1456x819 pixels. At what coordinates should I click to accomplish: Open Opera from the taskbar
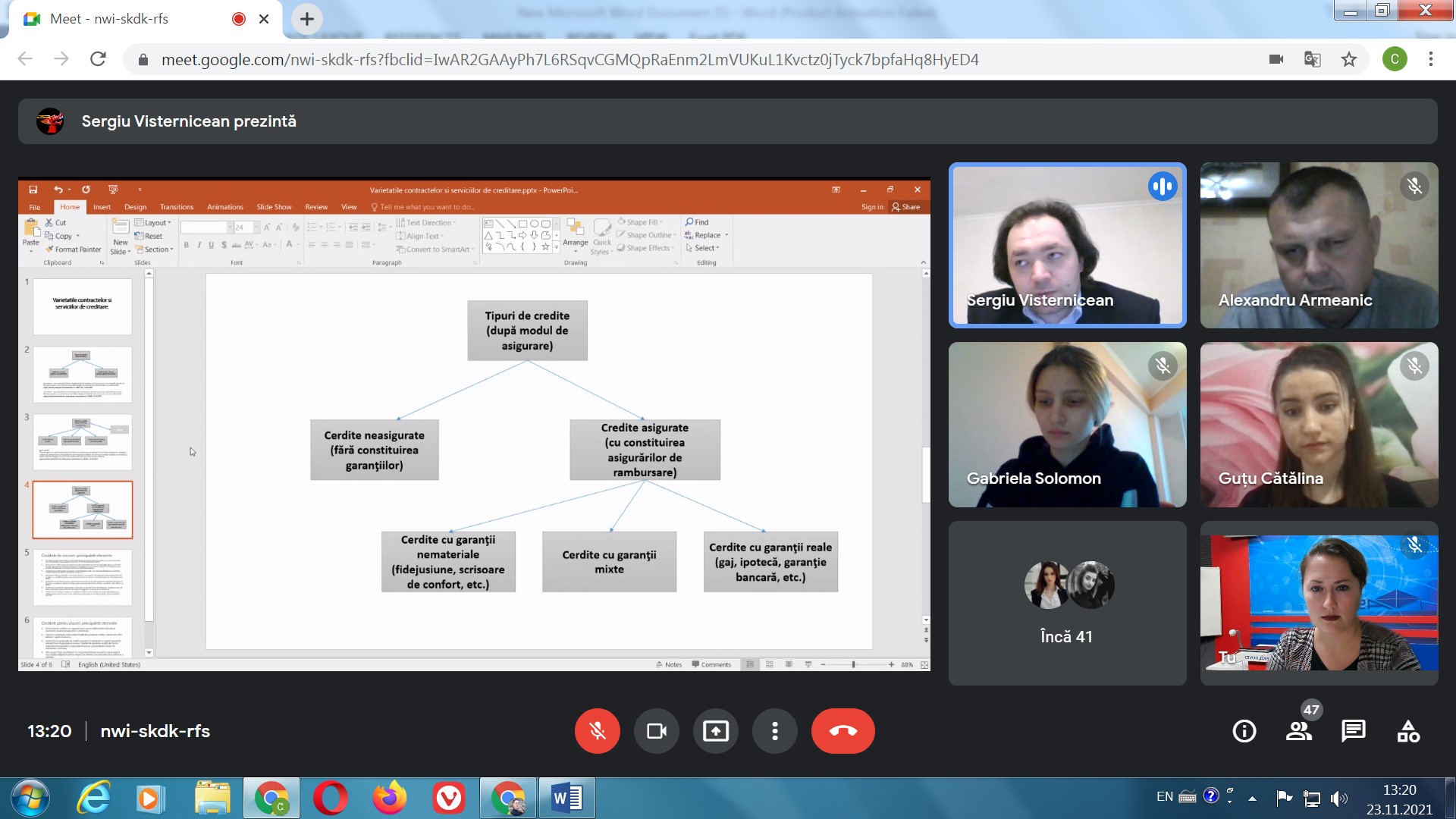coord(331,798)
